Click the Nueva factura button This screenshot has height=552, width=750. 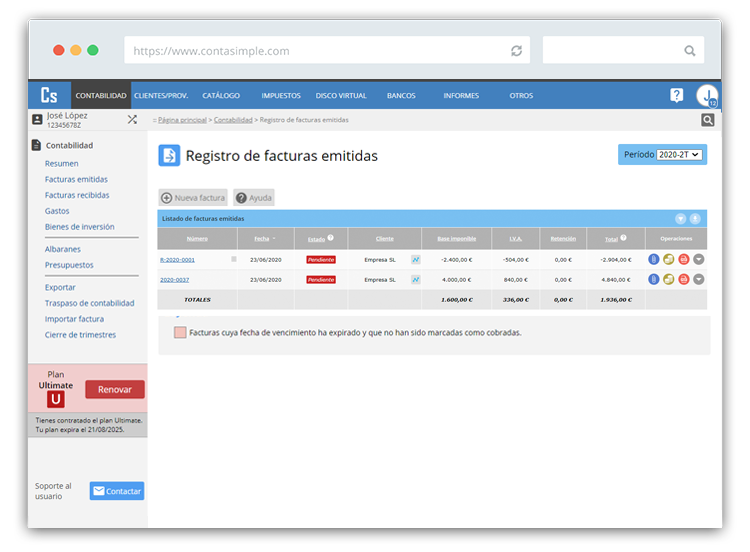(x=193, y=198)
